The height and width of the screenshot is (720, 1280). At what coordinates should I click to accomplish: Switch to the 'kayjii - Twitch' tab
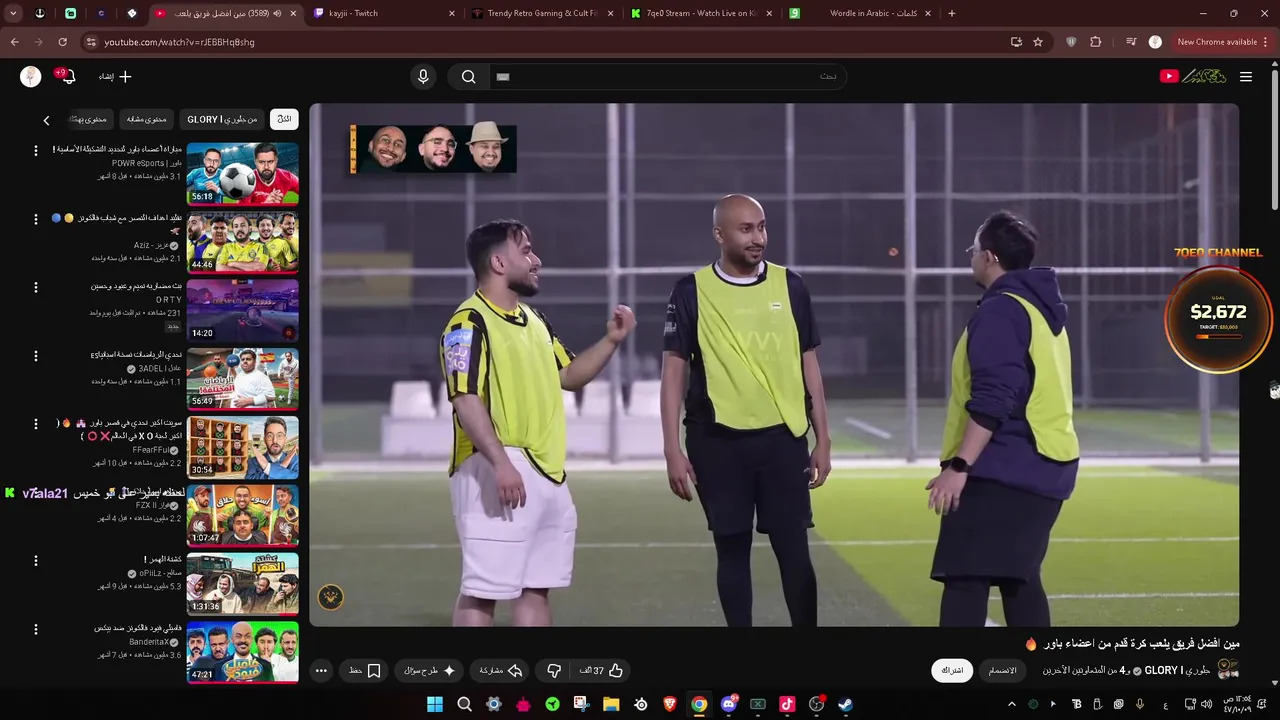[384, 13]
